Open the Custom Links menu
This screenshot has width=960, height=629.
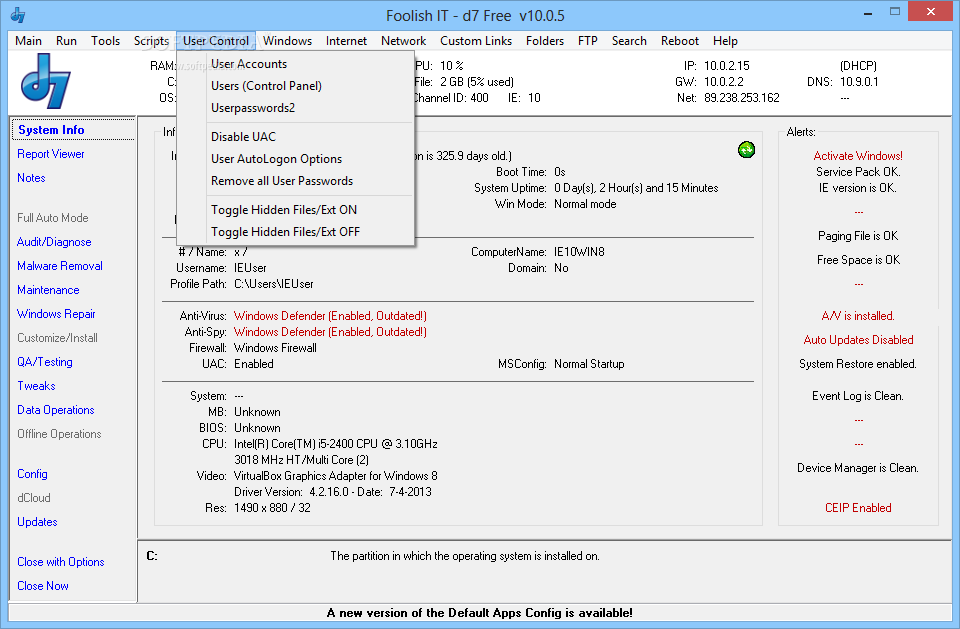(476, 41)
